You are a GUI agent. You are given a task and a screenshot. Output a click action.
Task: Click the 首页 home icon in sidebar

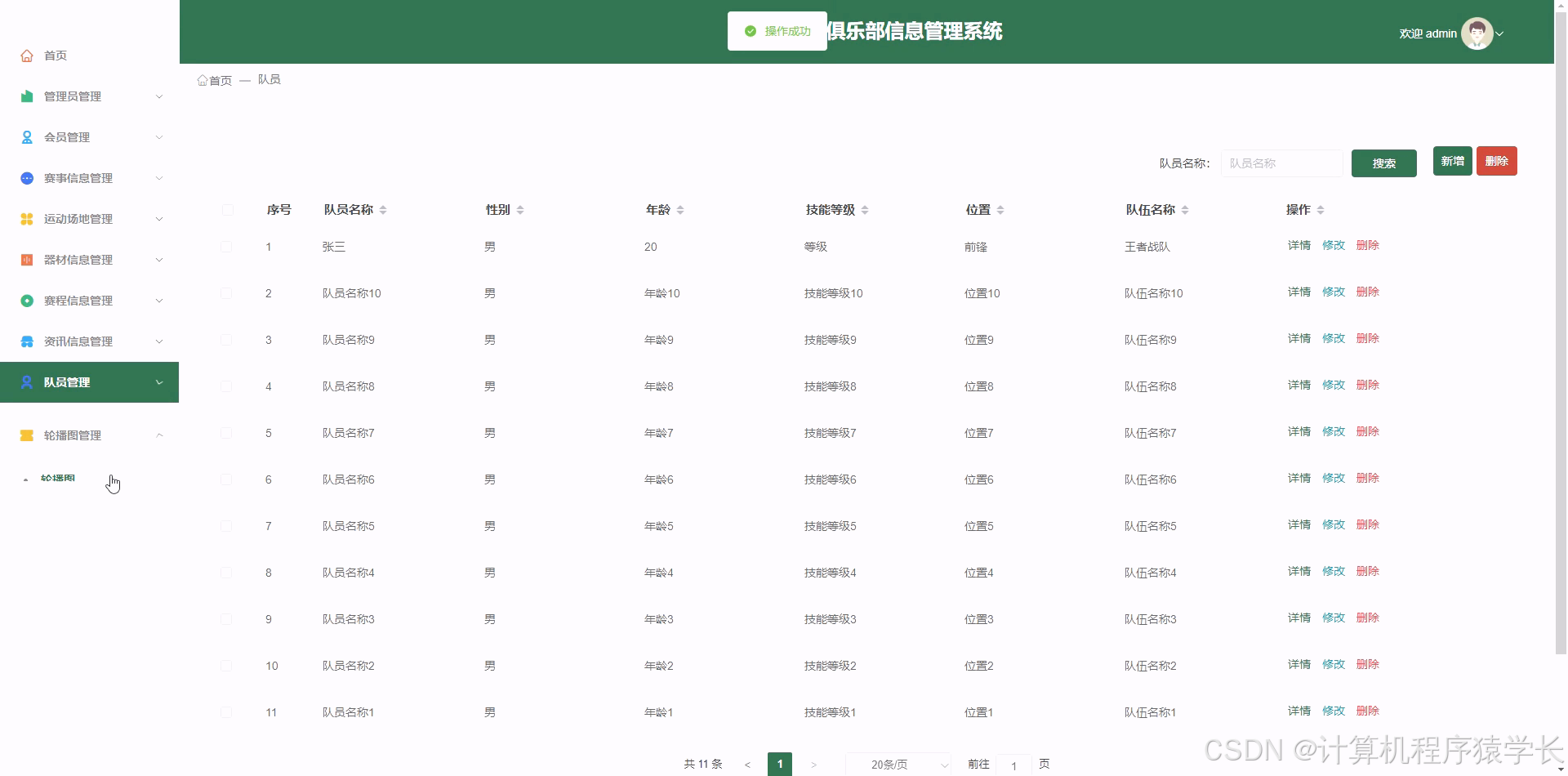(25, 55)
